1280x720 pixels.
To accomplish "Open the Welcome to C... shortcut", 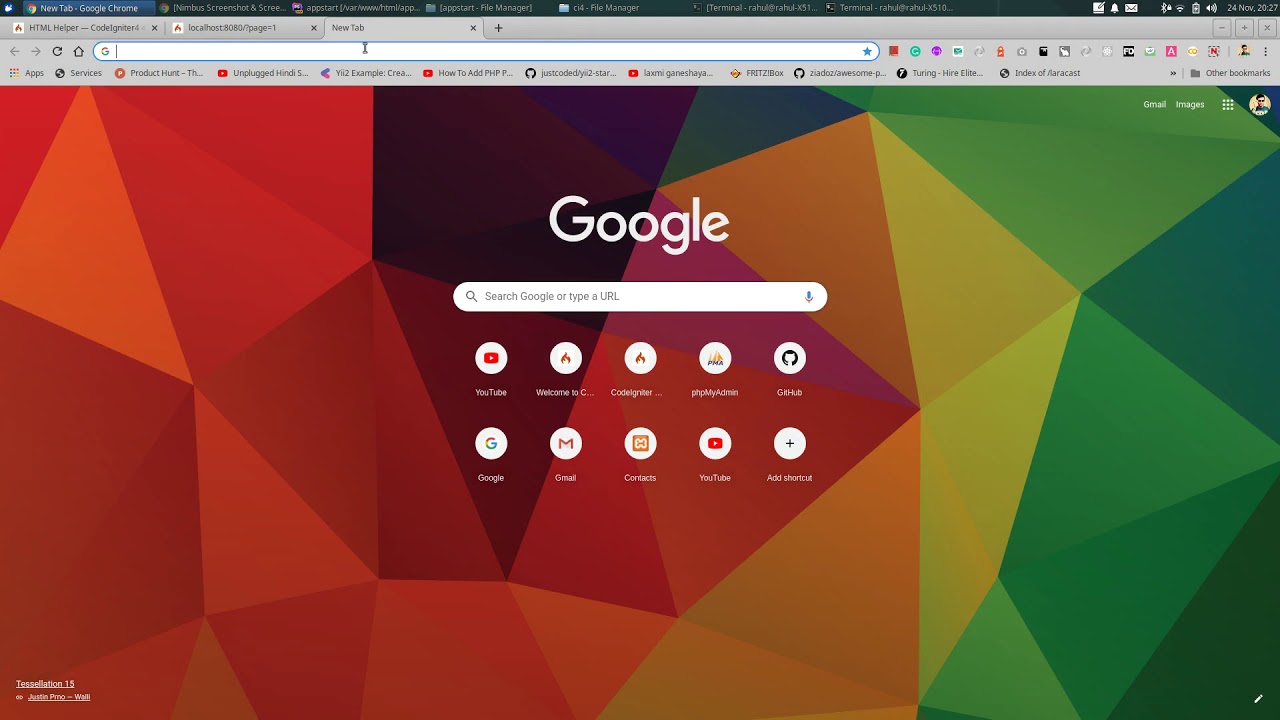I will [x=565, y=369].
